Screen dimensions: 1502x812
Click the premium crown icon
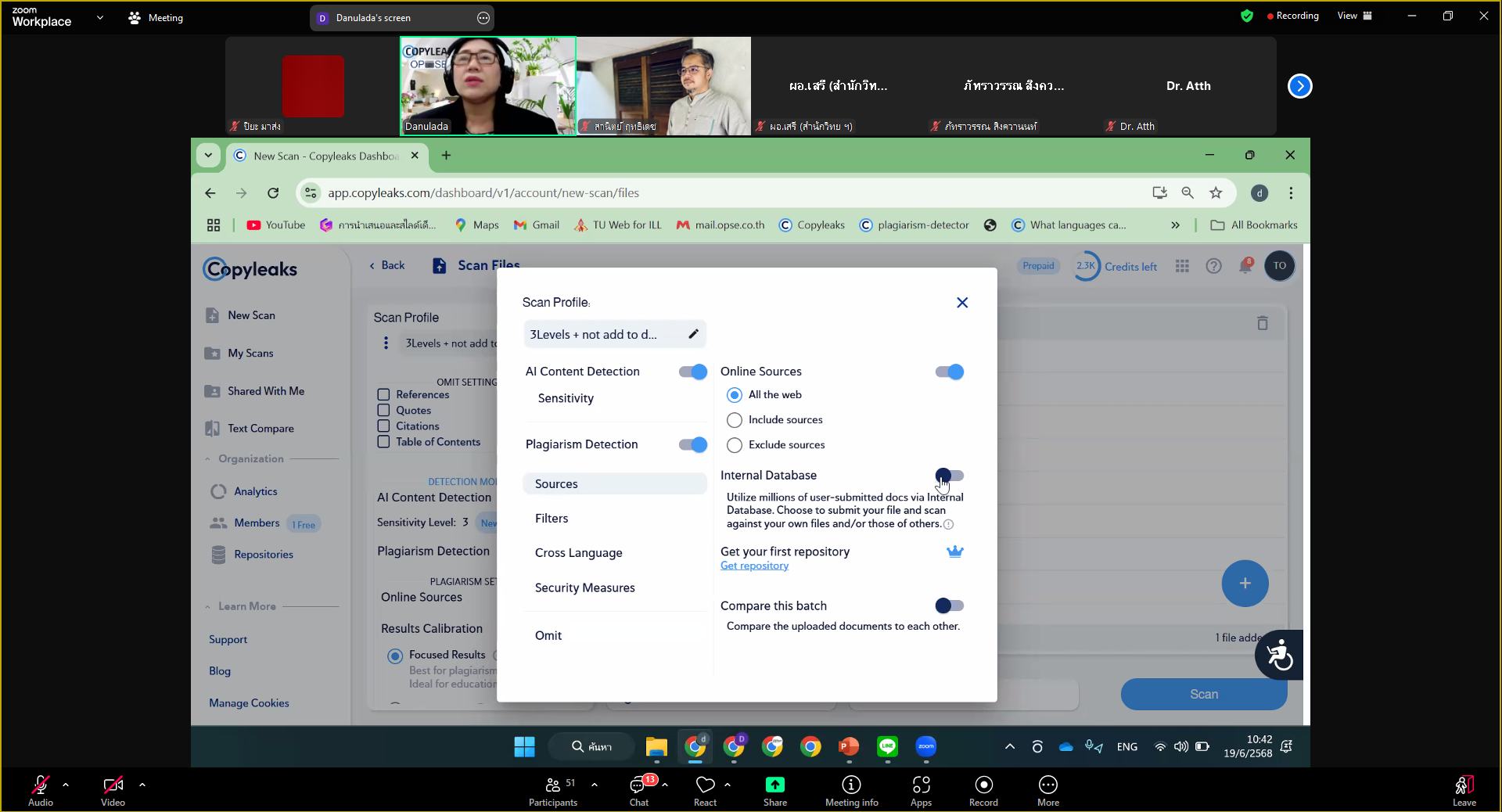click(x=954, y=552)
